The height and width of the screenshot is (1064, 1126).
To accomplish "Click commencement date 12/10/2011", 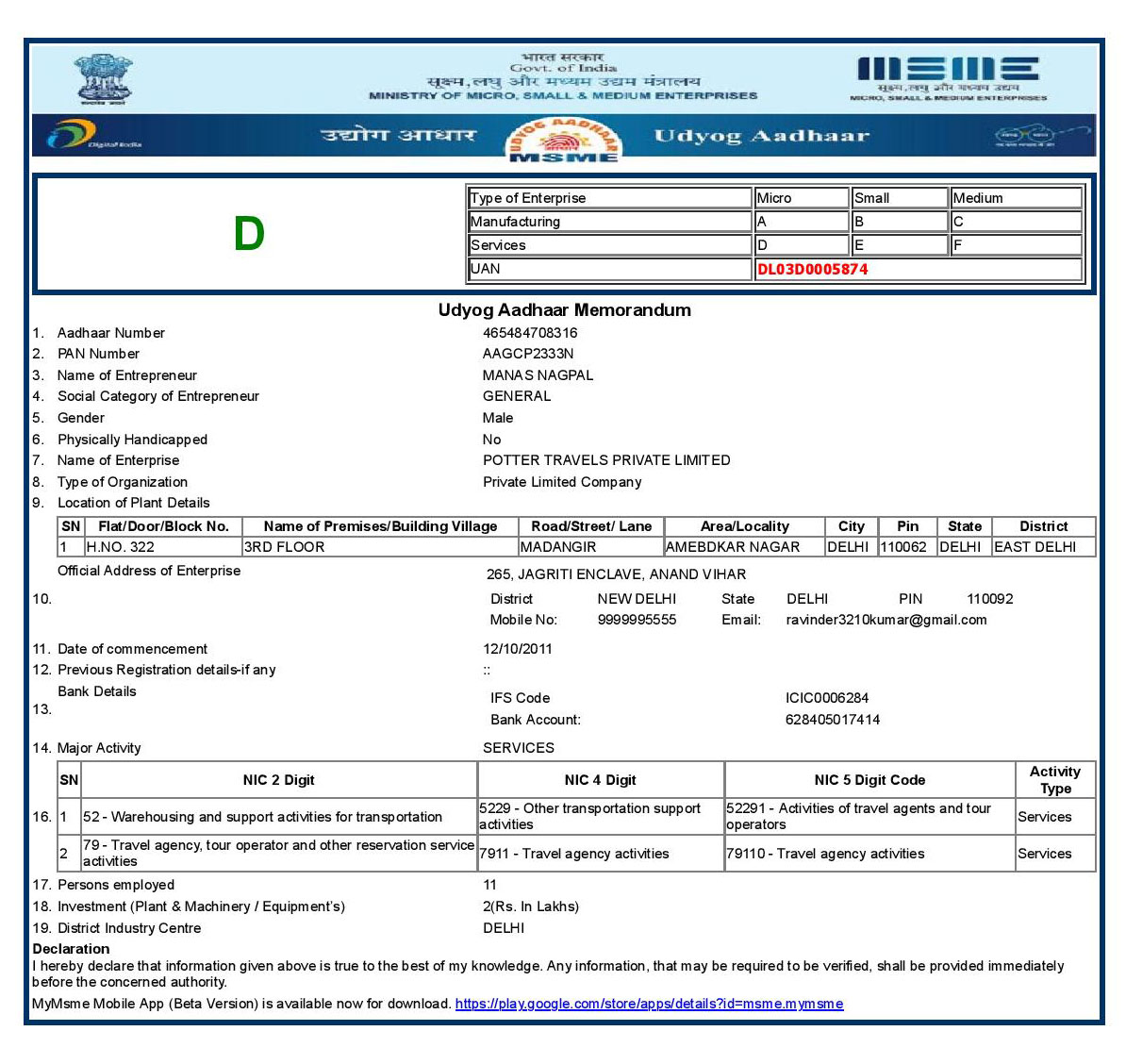I will pyautogui.click(x=517, y=649).
